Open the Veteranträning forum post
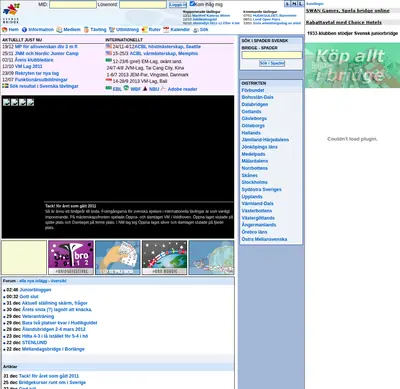400x389 pixels. pyautogui.click(x=38, y=316)
